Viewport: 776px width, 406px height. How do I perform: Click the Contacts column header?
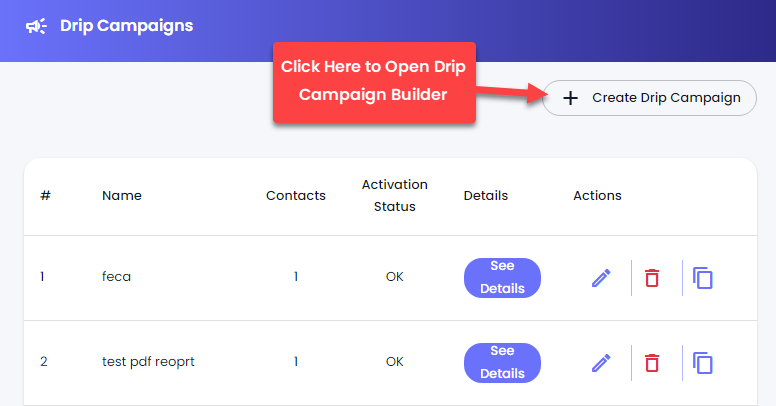(296, 196)
